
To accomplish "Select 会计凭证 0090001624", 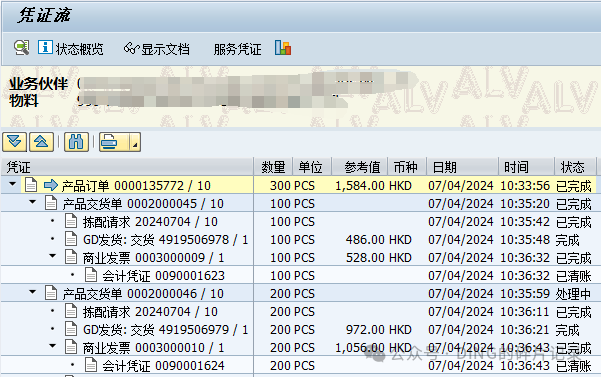I will coord(164,366).
